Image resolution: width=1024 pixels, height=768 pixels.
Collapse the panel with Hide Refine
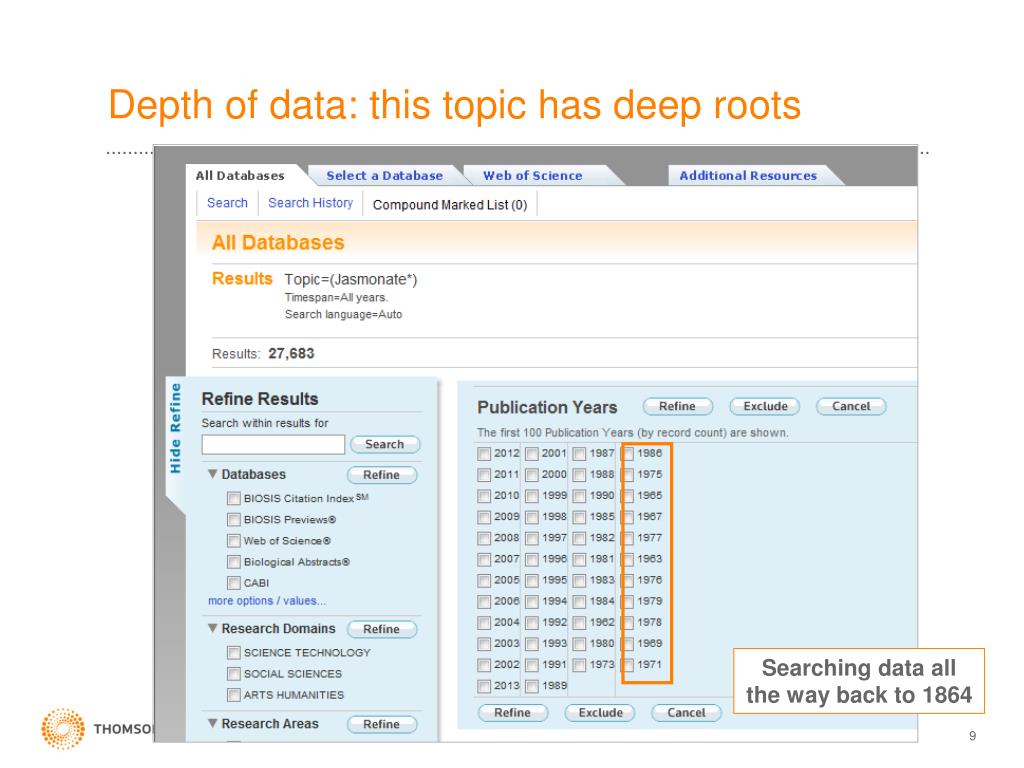[x=175, y=428]
